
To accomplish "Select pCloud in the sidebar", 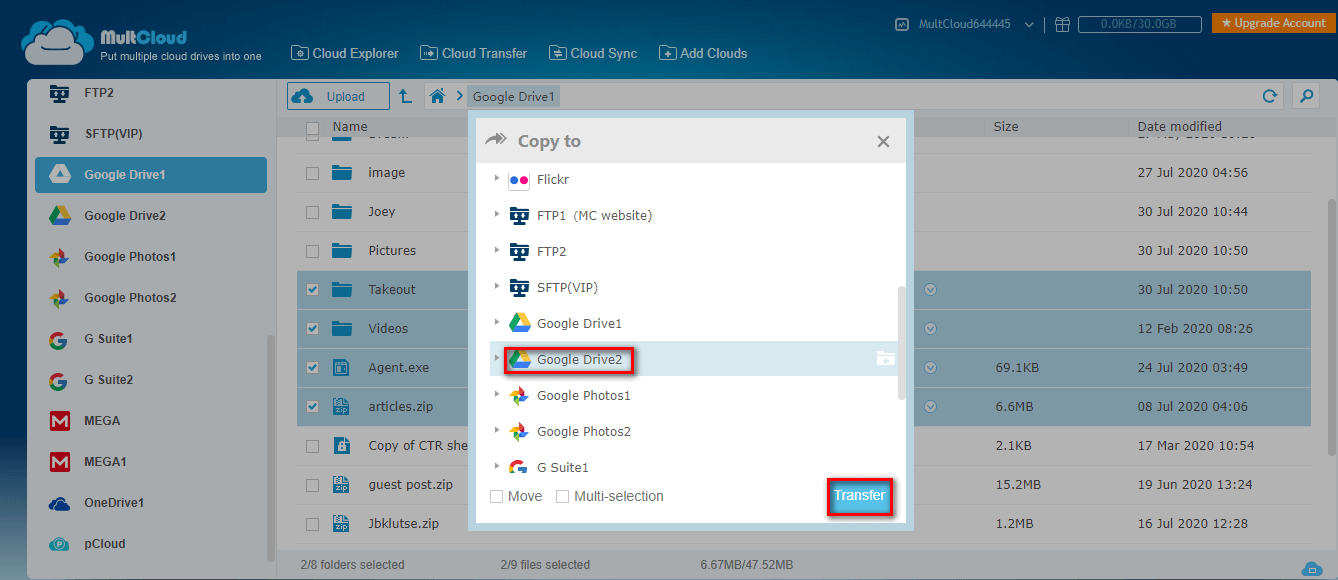I will pyautogui.click(x=151, y=543).
